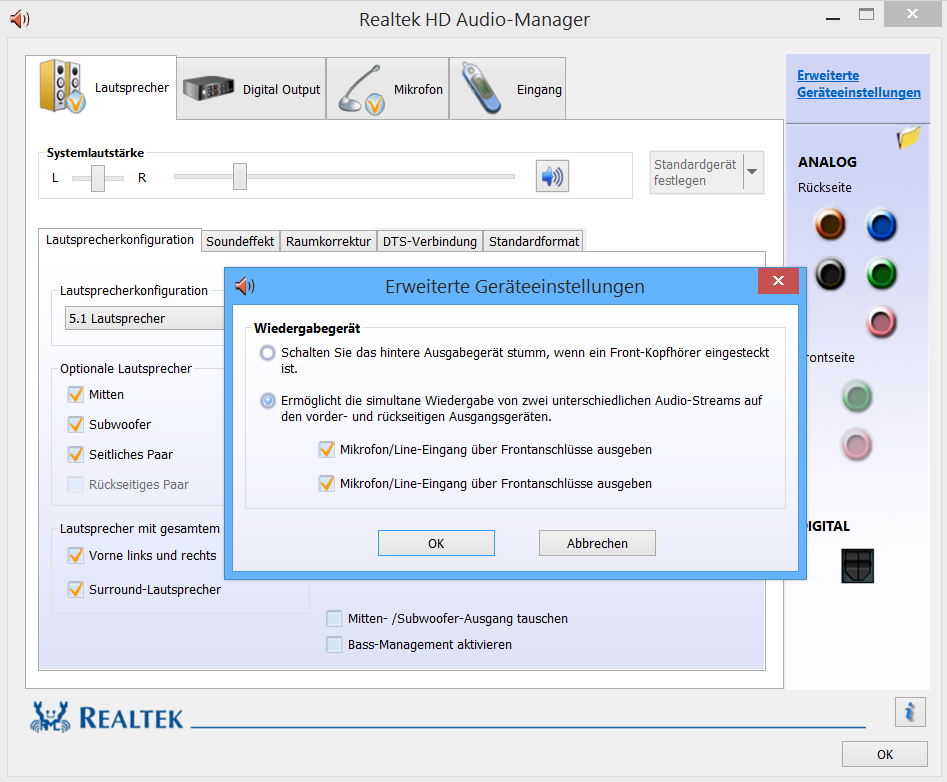
Task: Close the Erweiterte Geräteeinstellungen dialog
Action: [x=778, y=281]
